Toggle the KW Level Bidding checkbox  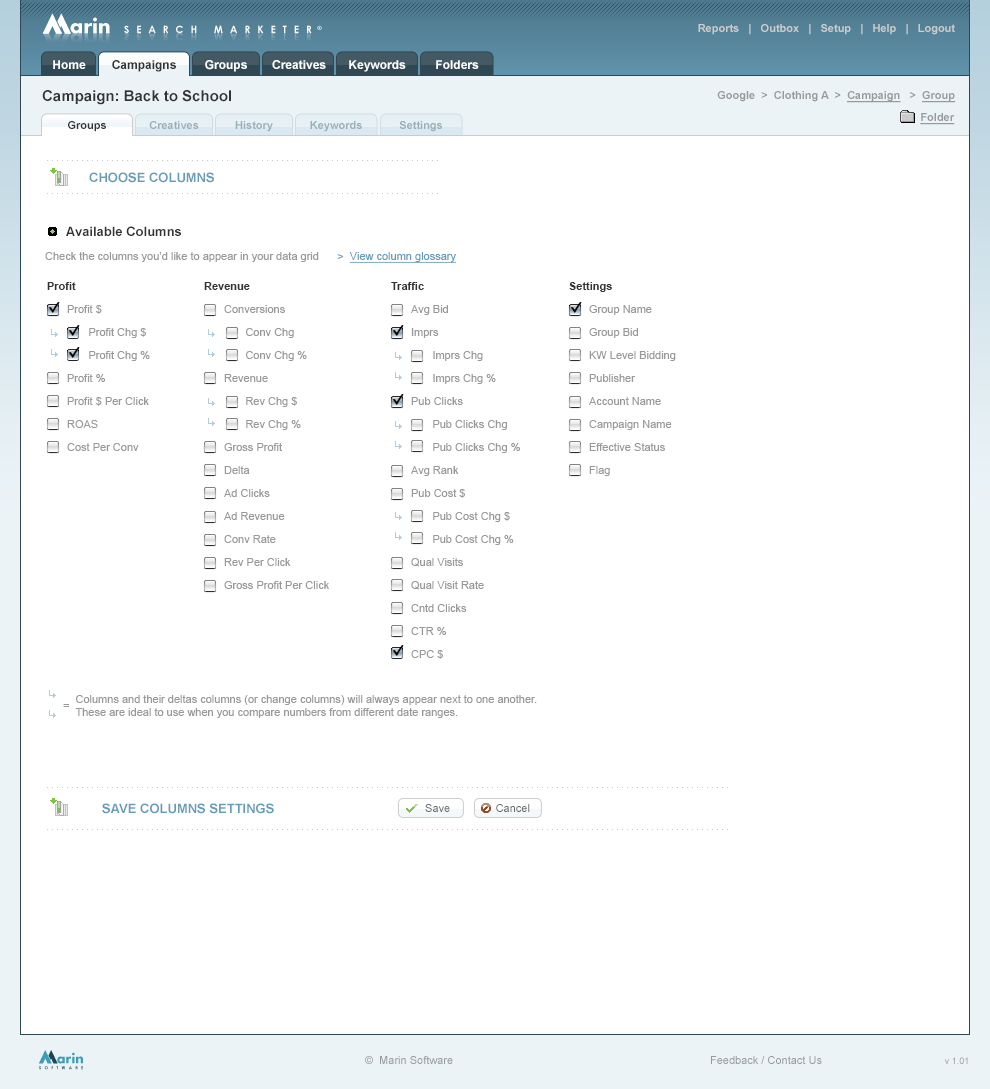pyautogui.click(x=575, y=356)
